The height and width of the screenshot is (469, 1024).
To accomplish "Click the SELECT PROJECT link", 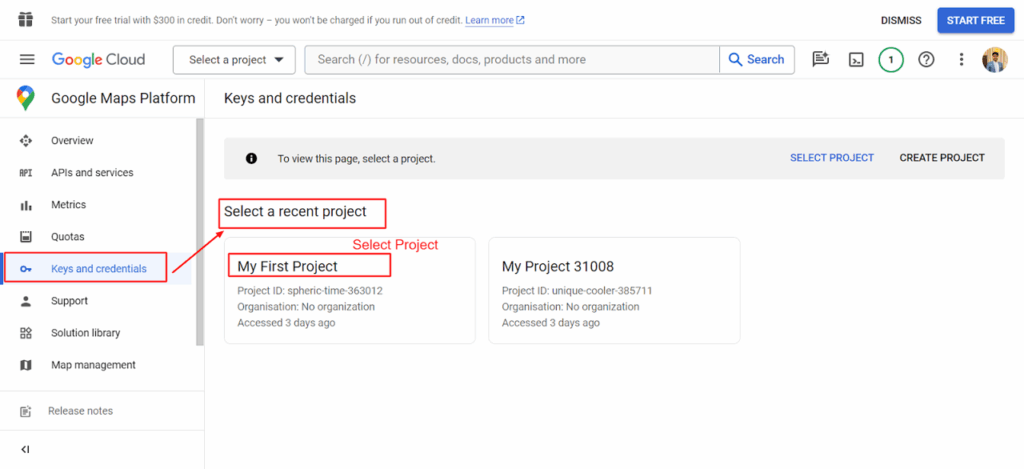I will [x=831, y=158].
